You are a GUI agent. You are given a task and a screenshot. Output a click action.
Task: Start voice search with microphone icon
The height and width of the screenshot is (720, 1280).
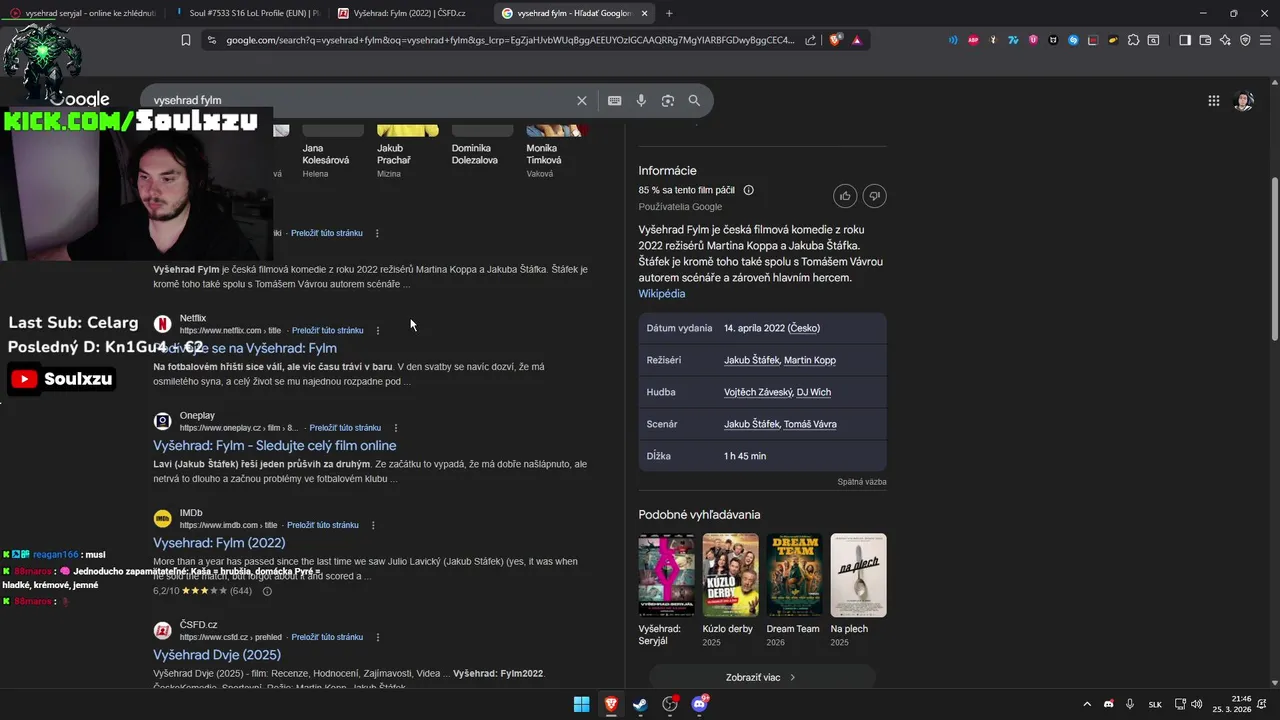pyautogui.click(x=641, y=100)
